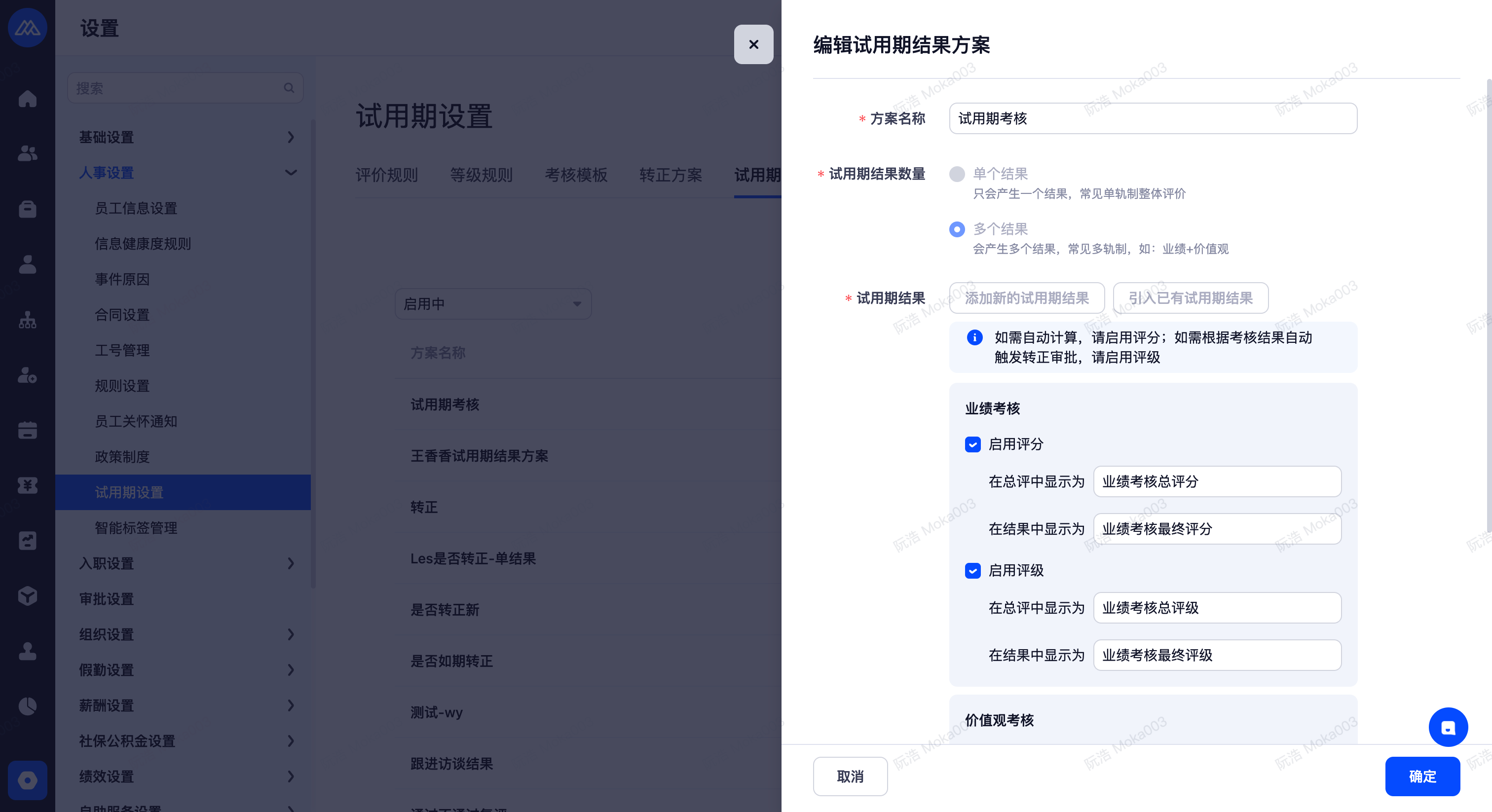Viewport: 1492px width, 812px height.
Task: Click the search magnifier icon
Action: 289,88
